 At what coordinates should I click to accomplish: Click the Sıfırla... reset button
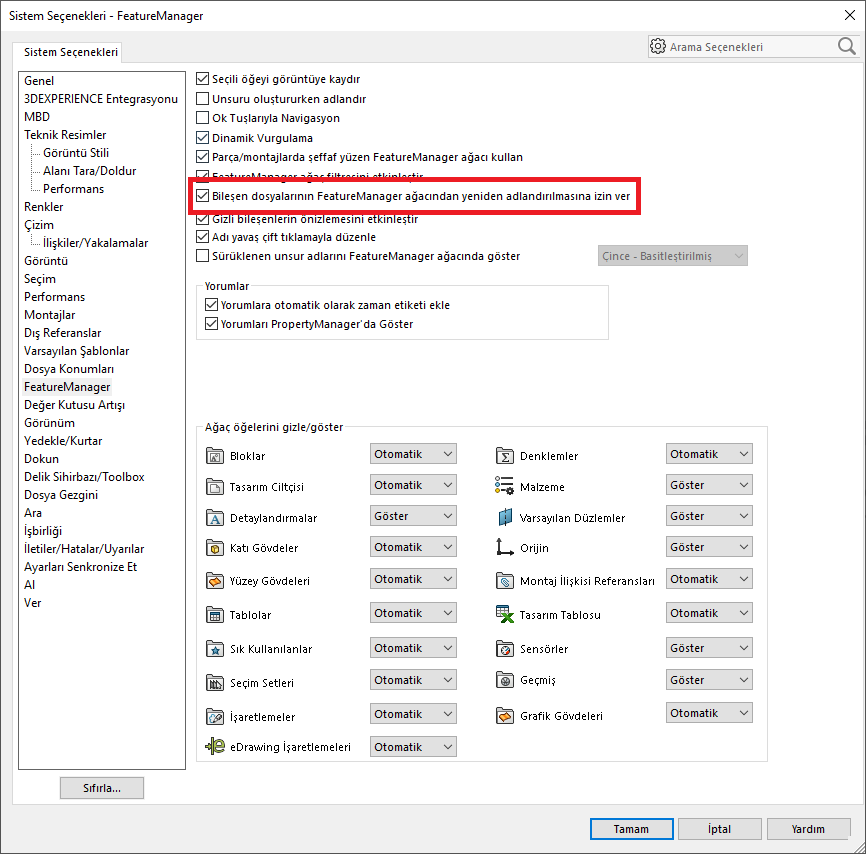[x=102, y=788]
